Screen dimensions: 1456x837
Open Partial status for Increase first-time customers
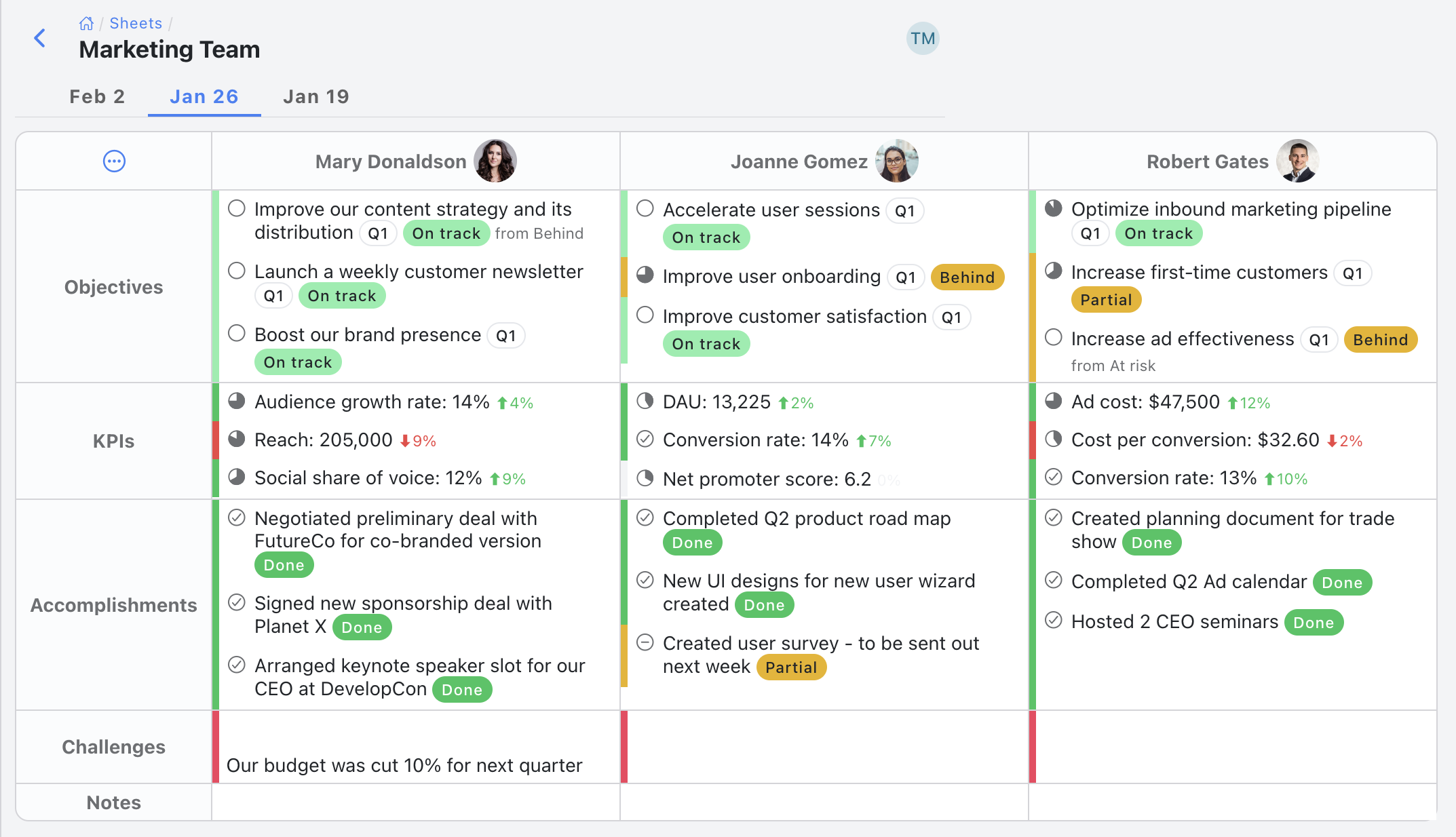click(1107, 300)
